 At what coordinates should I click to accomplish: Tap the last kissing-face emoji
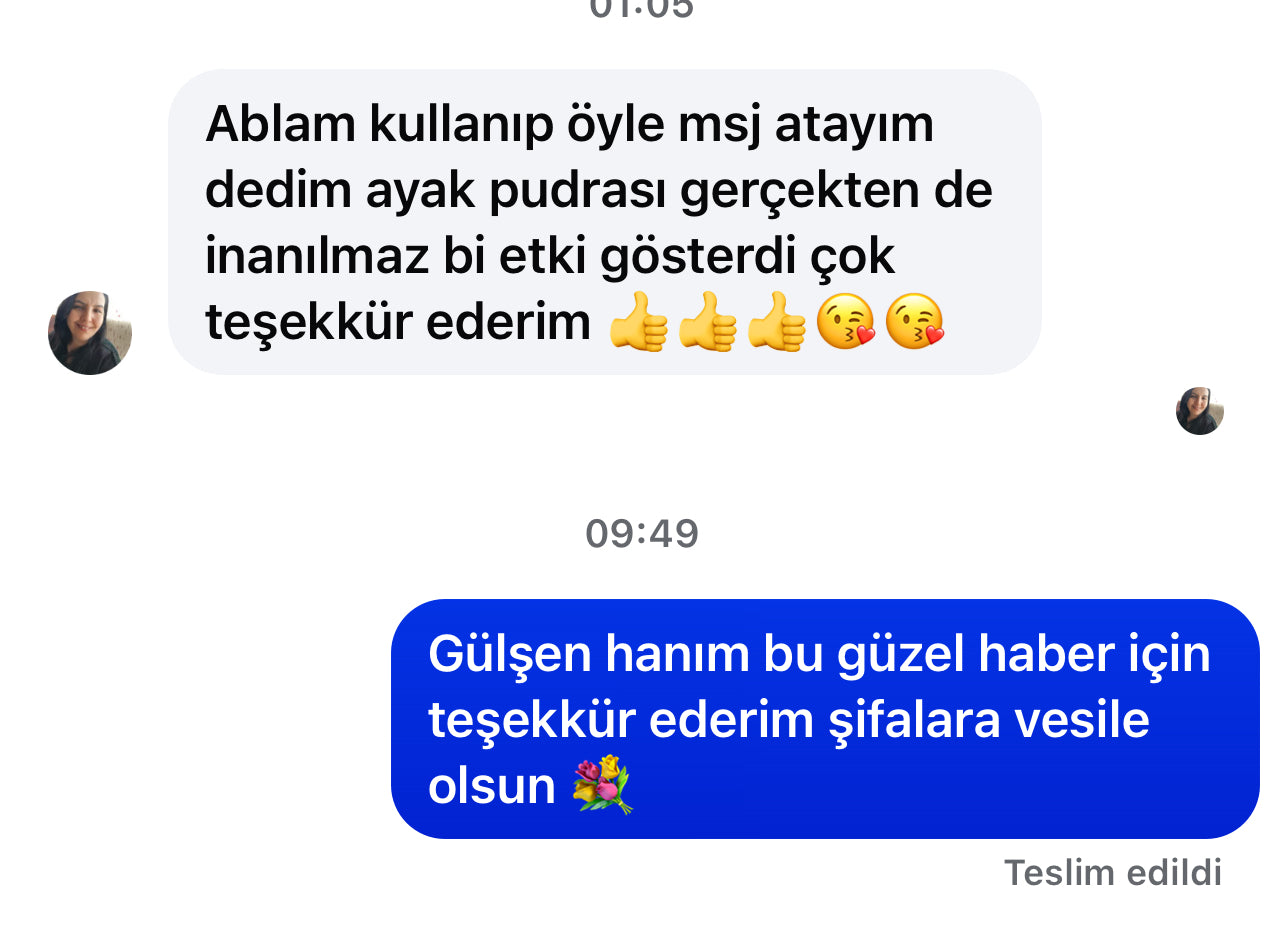tap(915, 324)
